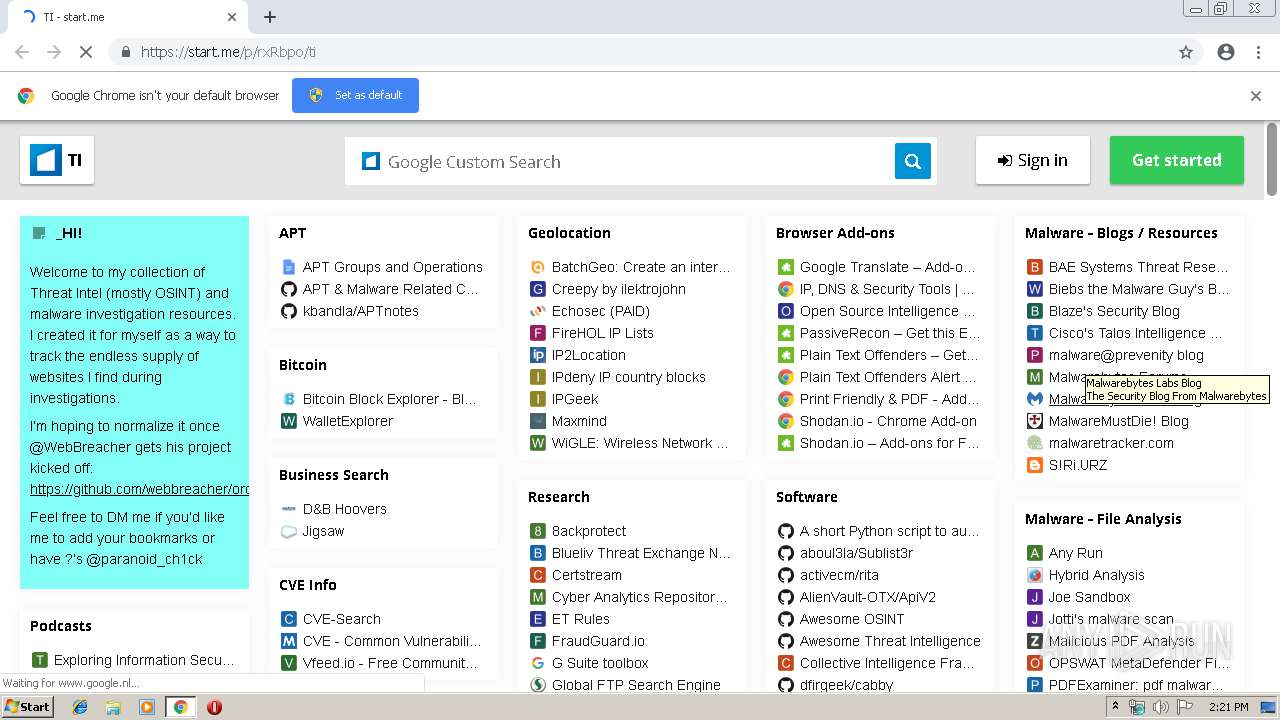Open the Windows Start menu
The width and height of the screenshot is (1280, 720).
[x=28, y=707]
